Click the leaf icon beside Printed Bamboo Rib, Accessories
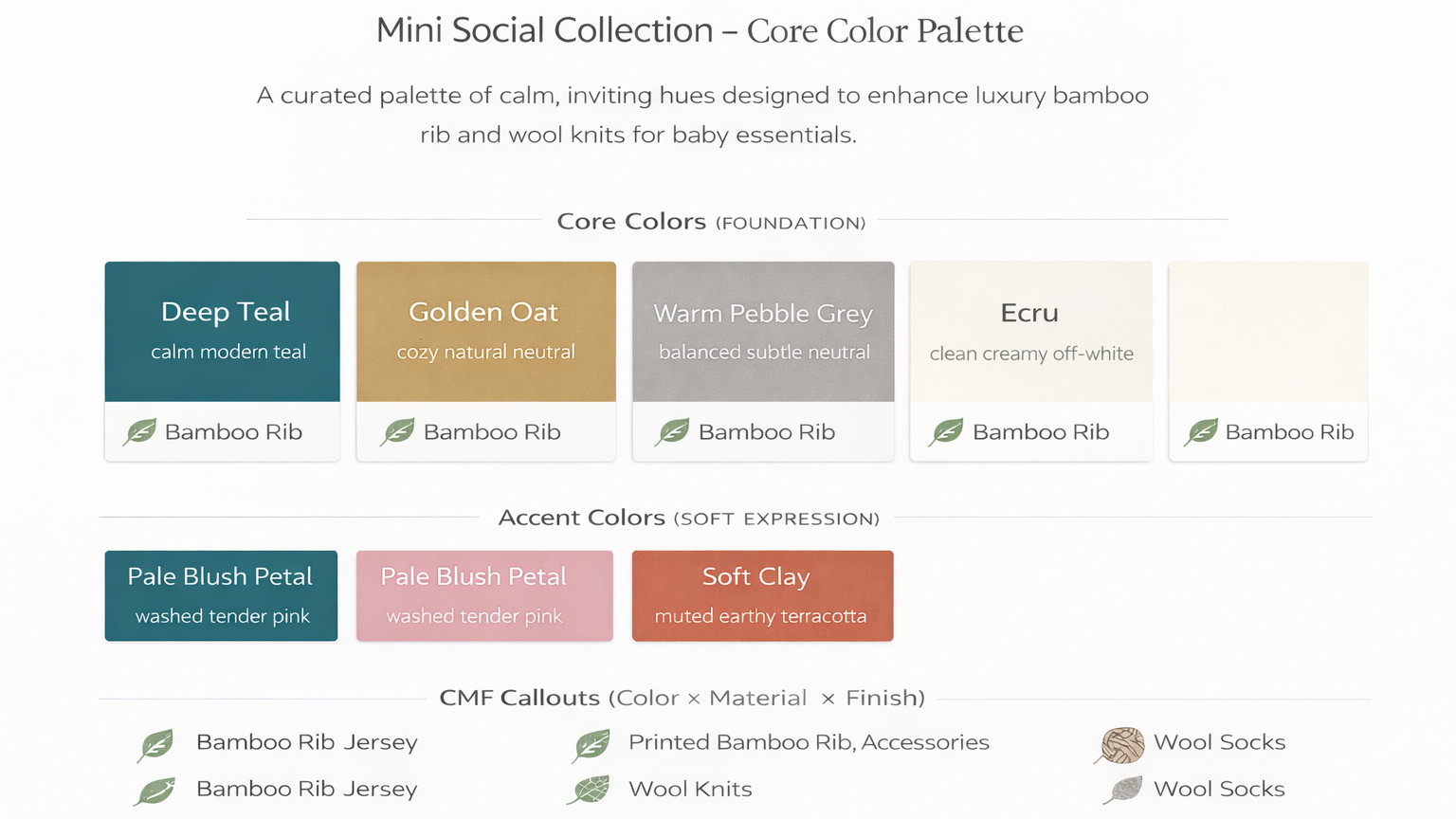Viewport: 1456px width, 819px height. point(592,745)
